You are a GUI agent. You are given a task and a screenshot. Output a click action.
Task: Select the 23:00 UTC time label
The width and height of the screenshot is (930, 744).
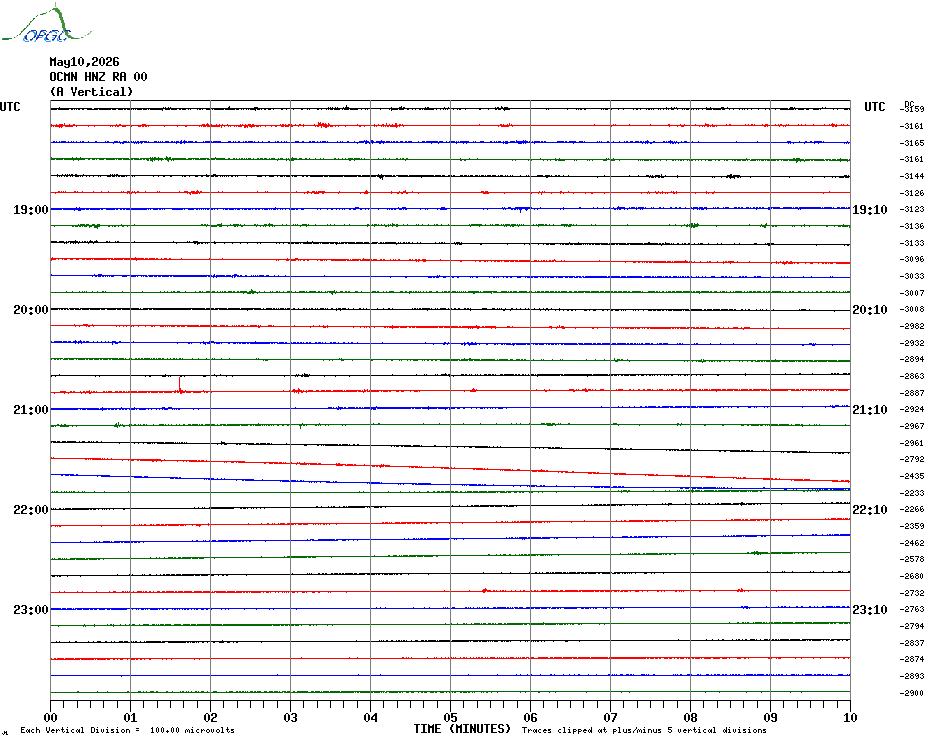31,610
